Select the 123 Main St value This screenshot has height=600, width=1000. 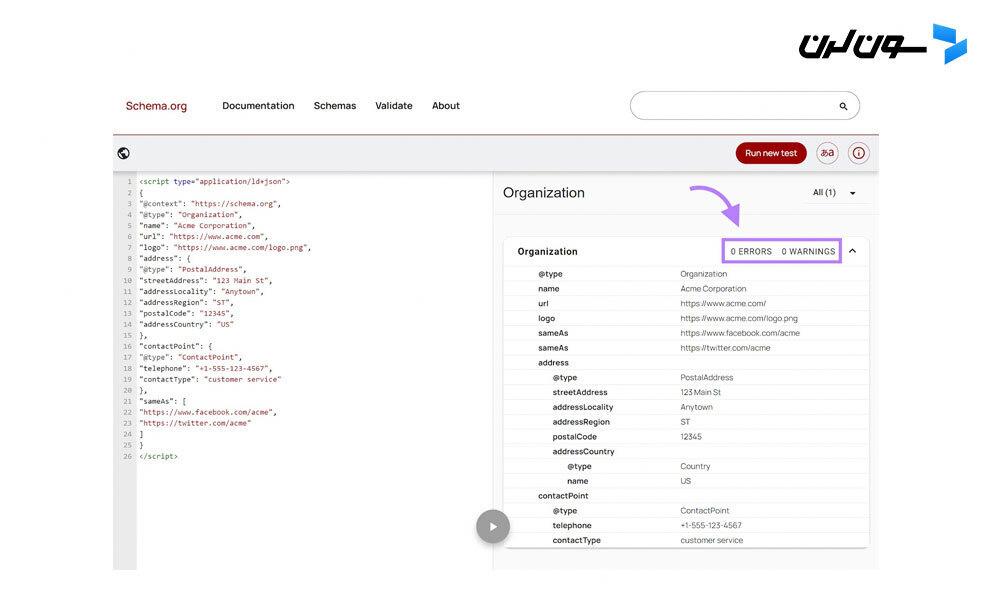point(700,392)
